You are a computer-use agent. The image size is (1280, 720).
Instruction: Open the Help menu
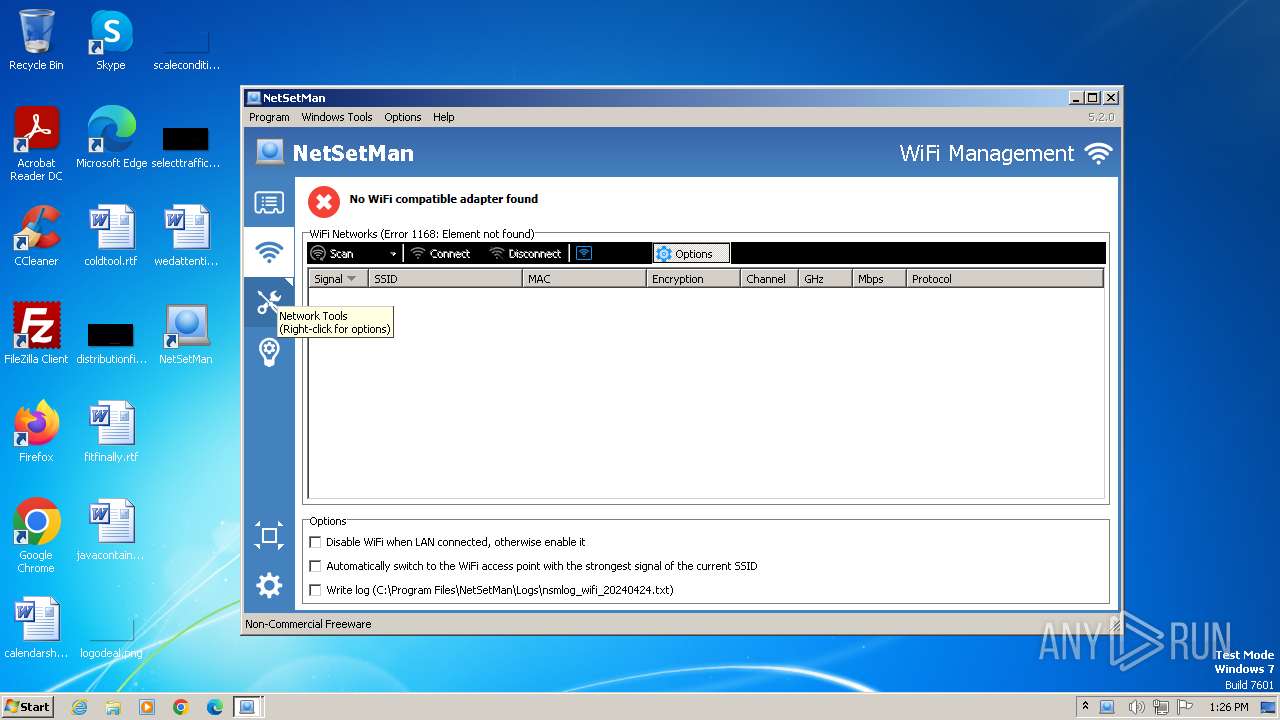point(444,117)
